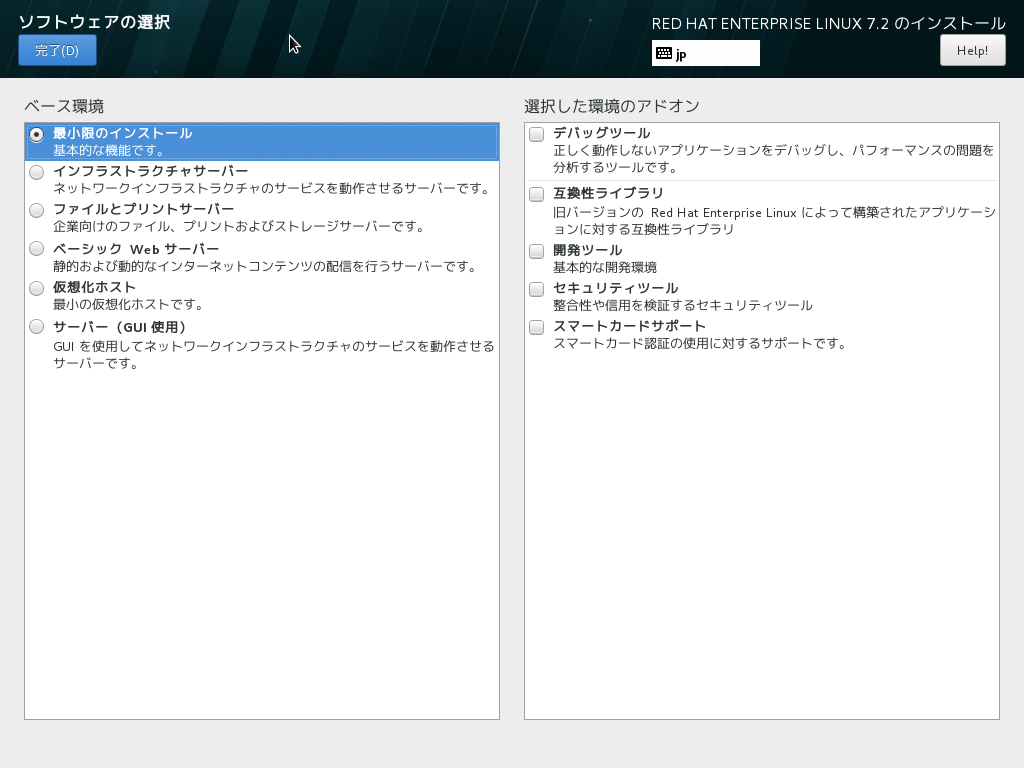
Task: Enable スマートカードサポート add-on checkbox
Action: (x=536, y=327)
